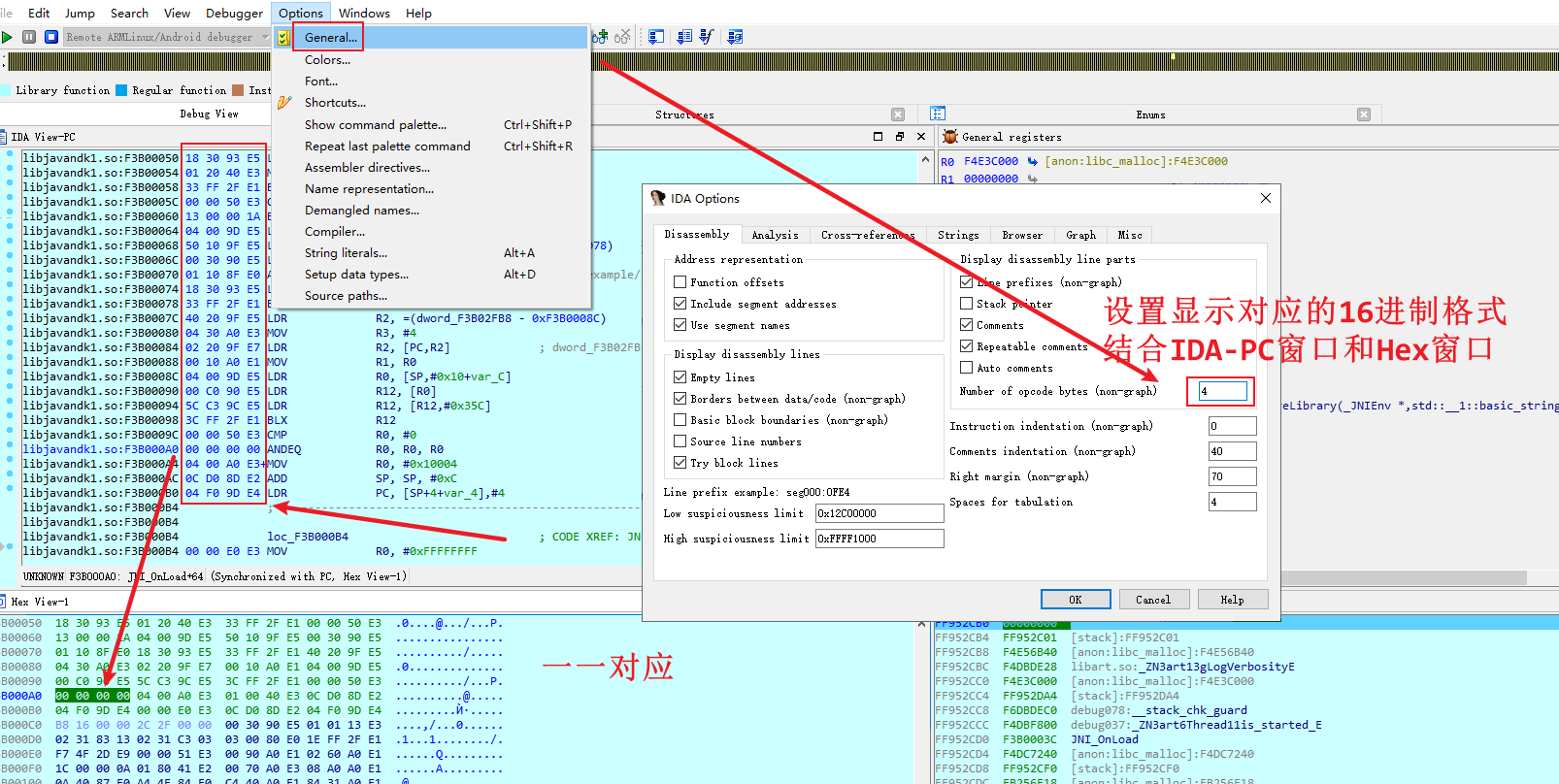Image resolution: width=1559 pixels, height=784 pixels.
Task: Open the Graph tab
Action: [1080, 235]
